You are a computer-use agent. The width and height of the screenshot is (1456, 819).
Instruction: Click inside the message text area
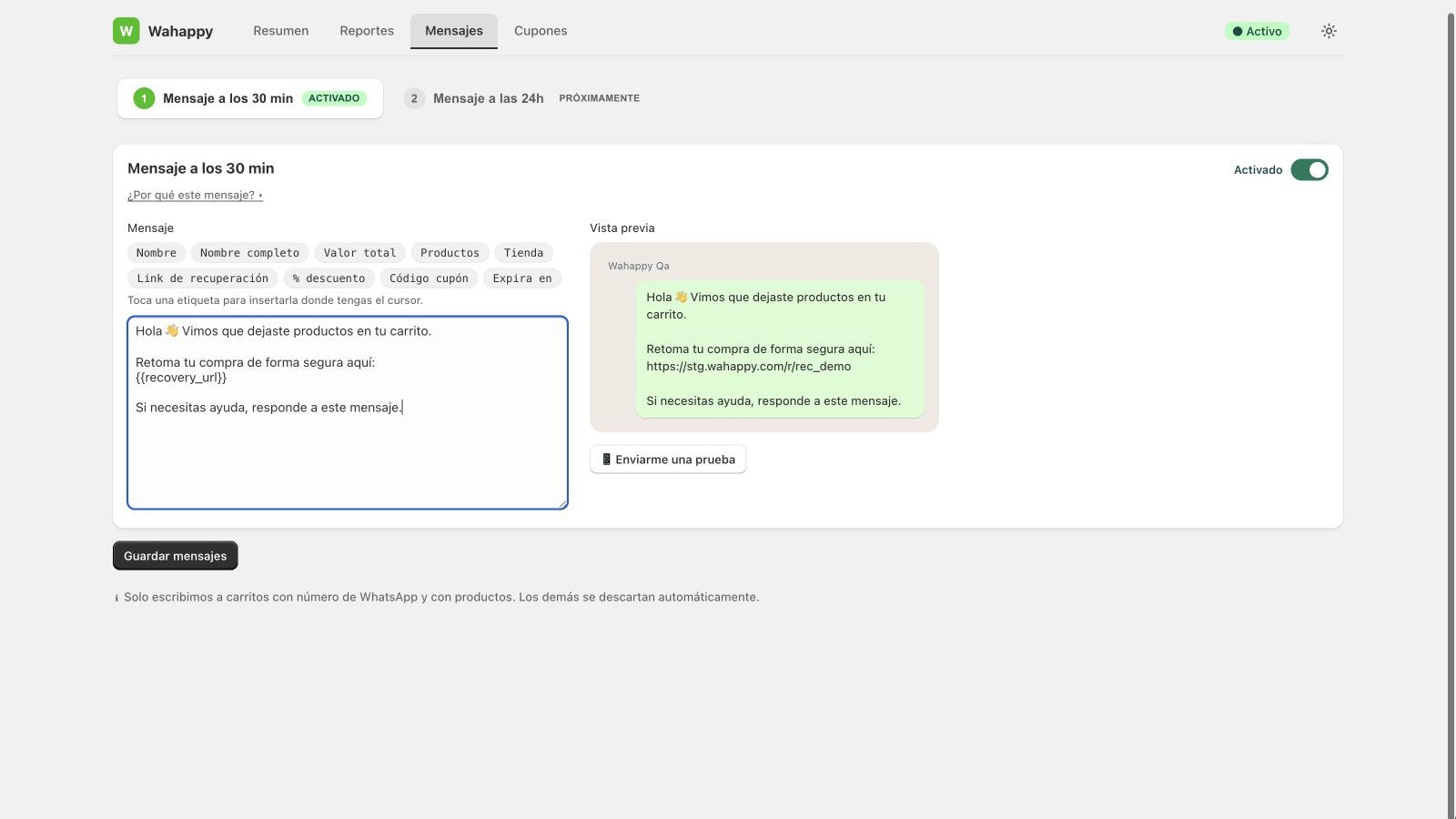348,413
